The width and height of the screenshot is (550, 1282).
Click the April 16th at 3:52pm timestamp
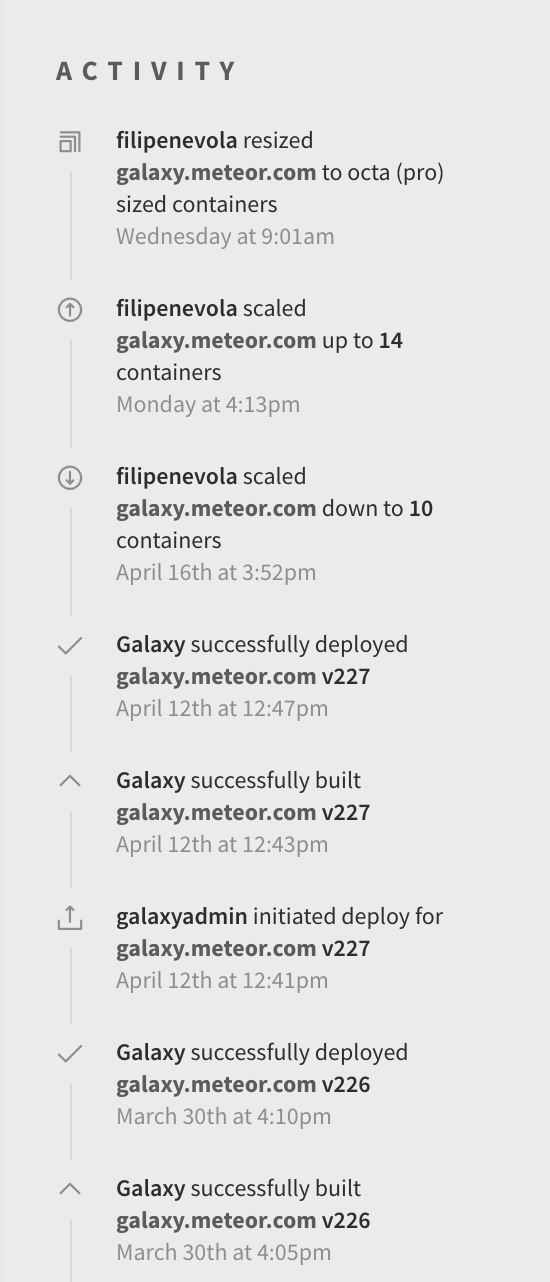[216, 573]
